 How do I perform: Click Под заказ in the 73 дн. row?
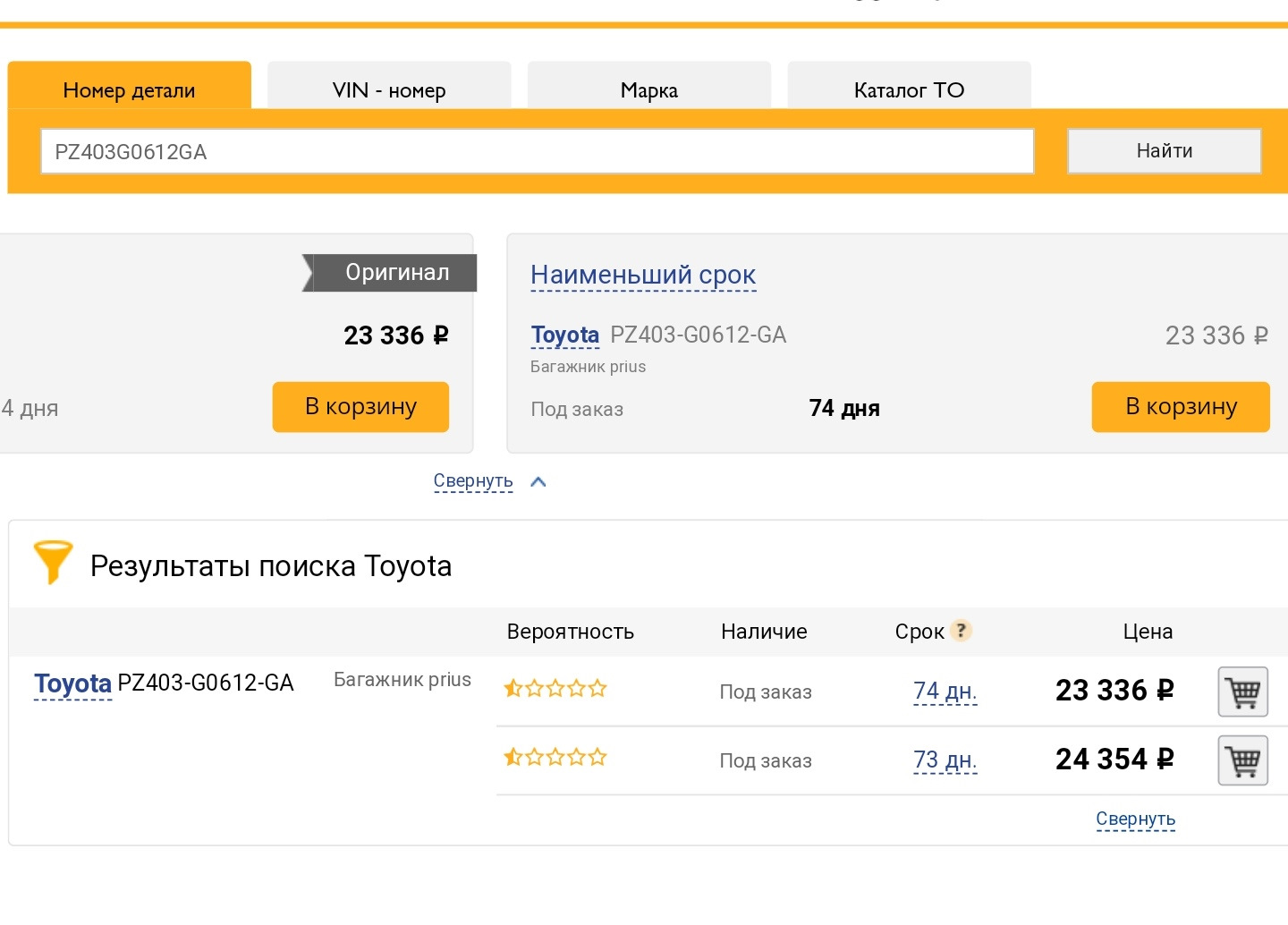(x=766, y=761)
